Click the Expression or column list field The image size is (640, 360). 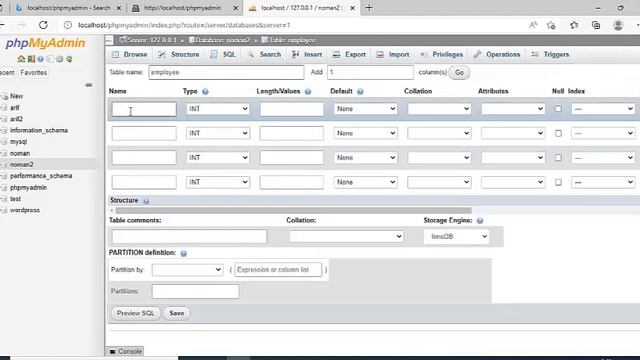coord(278,270)
